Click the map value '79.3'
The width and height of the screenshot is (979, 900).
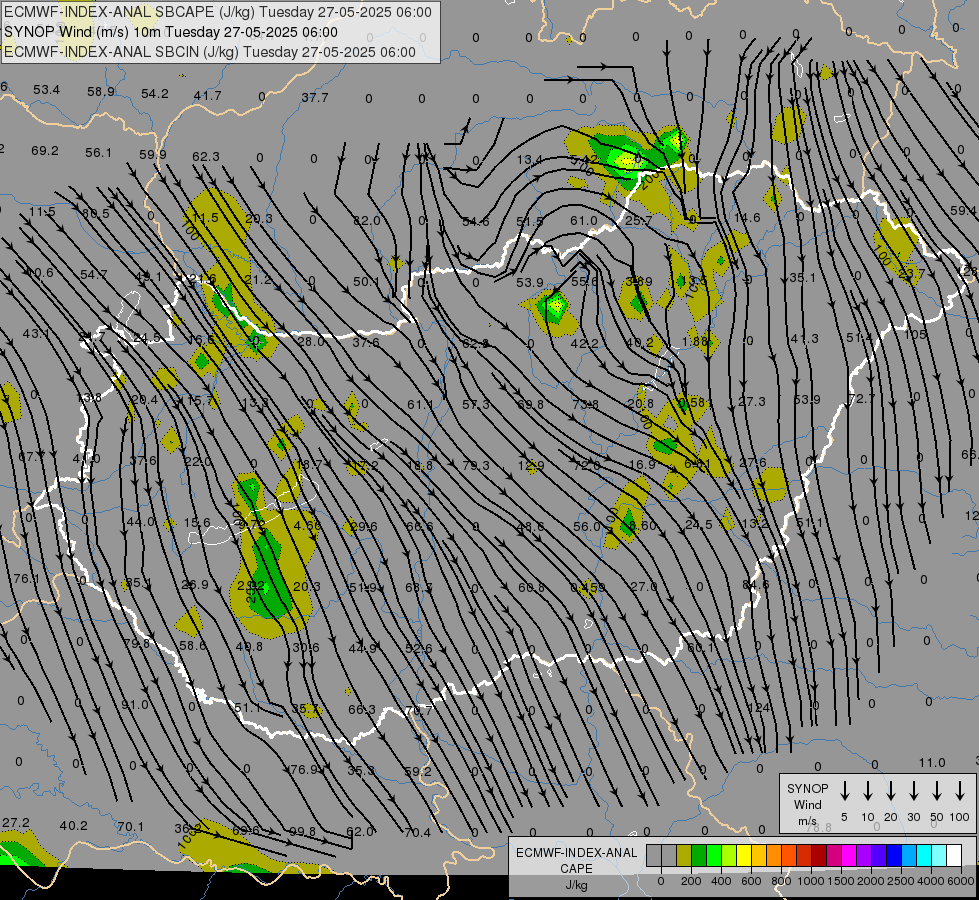pos(476,465)
